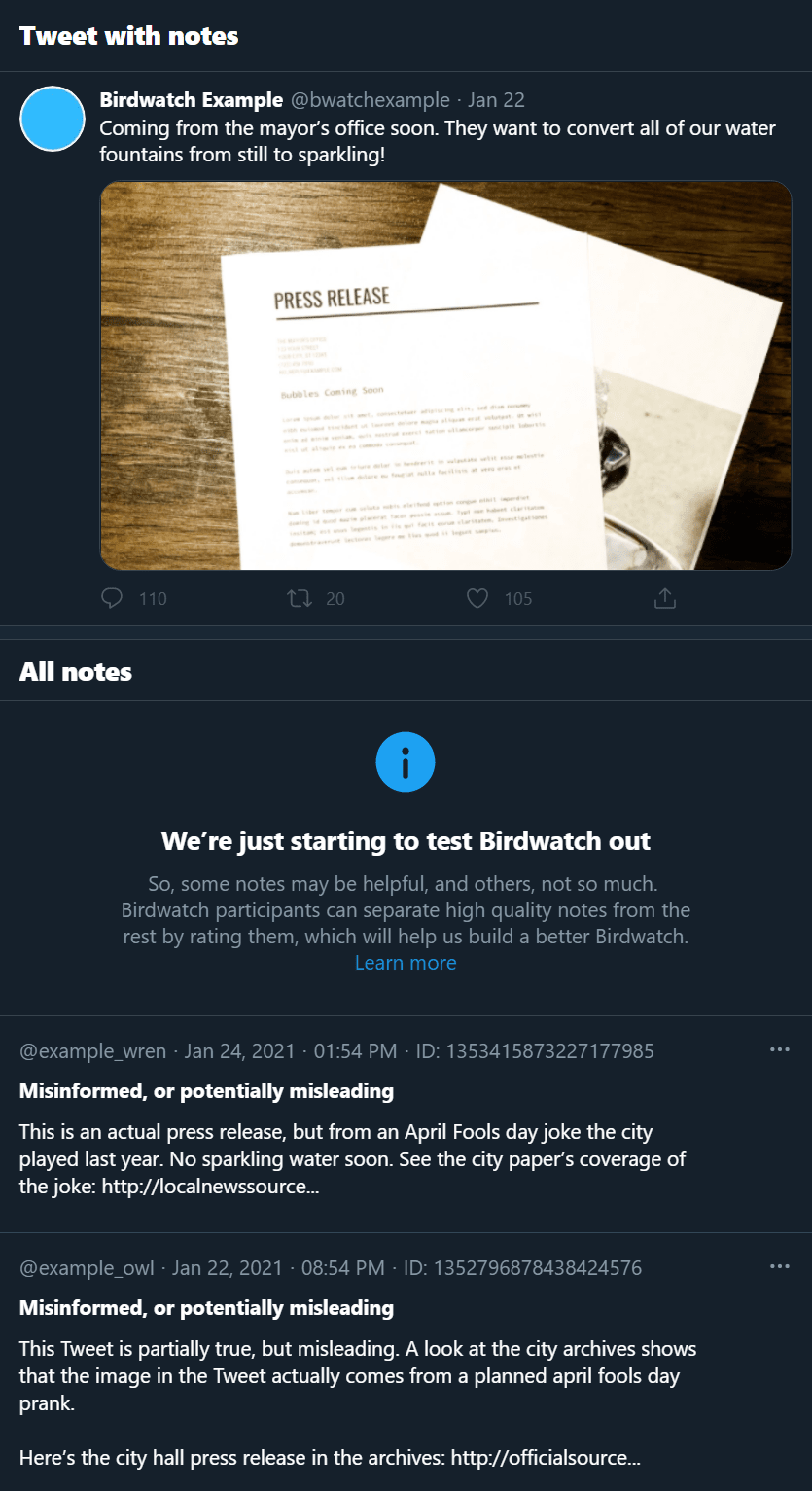Click the blue info icon
The width and height of the screenshot is (812, 1491).
[x=406, y=763]
